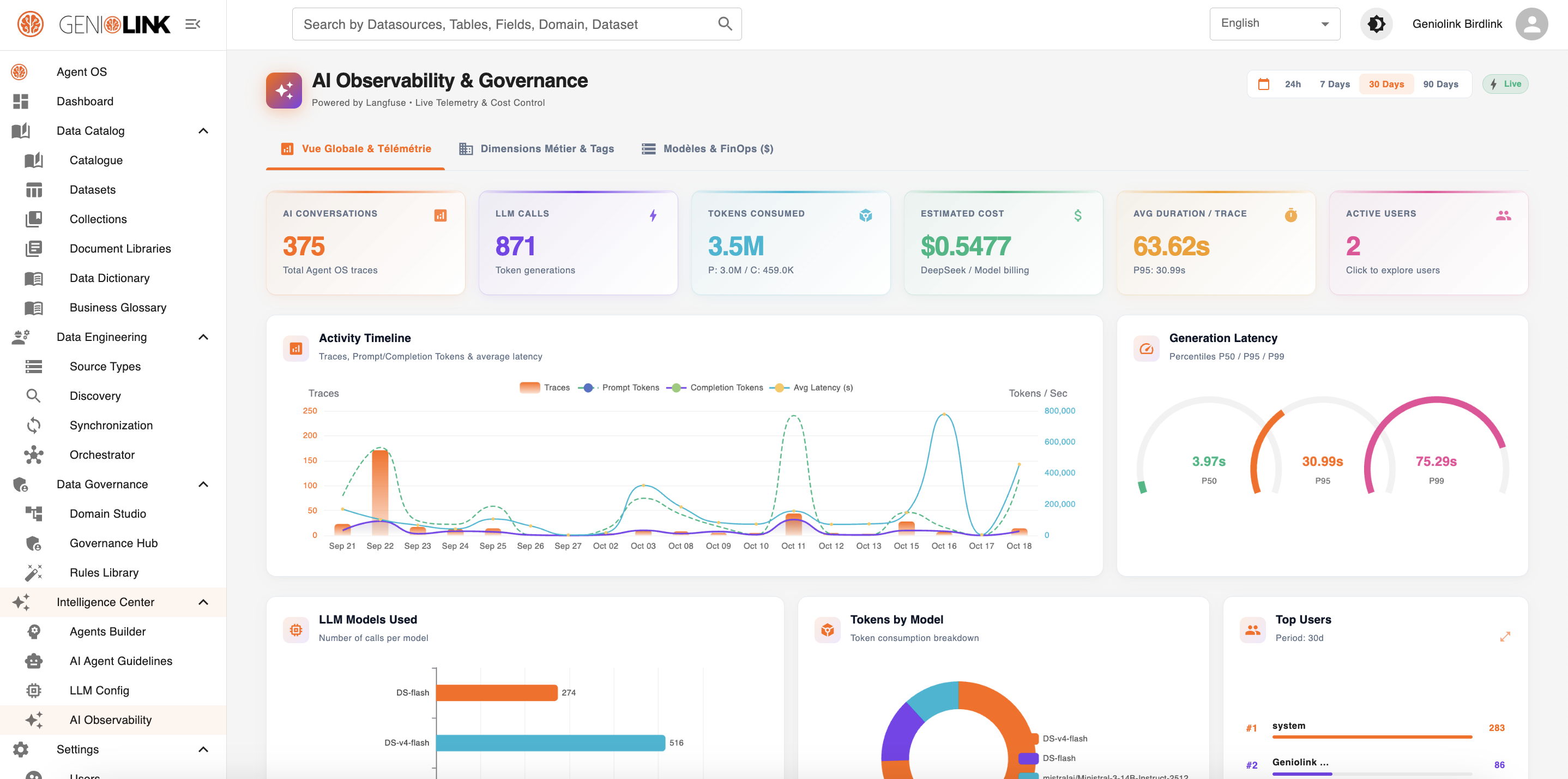Toggle dark mode with the brightness icon
Screen dimensions: 1568x779
coord(1376,24)
